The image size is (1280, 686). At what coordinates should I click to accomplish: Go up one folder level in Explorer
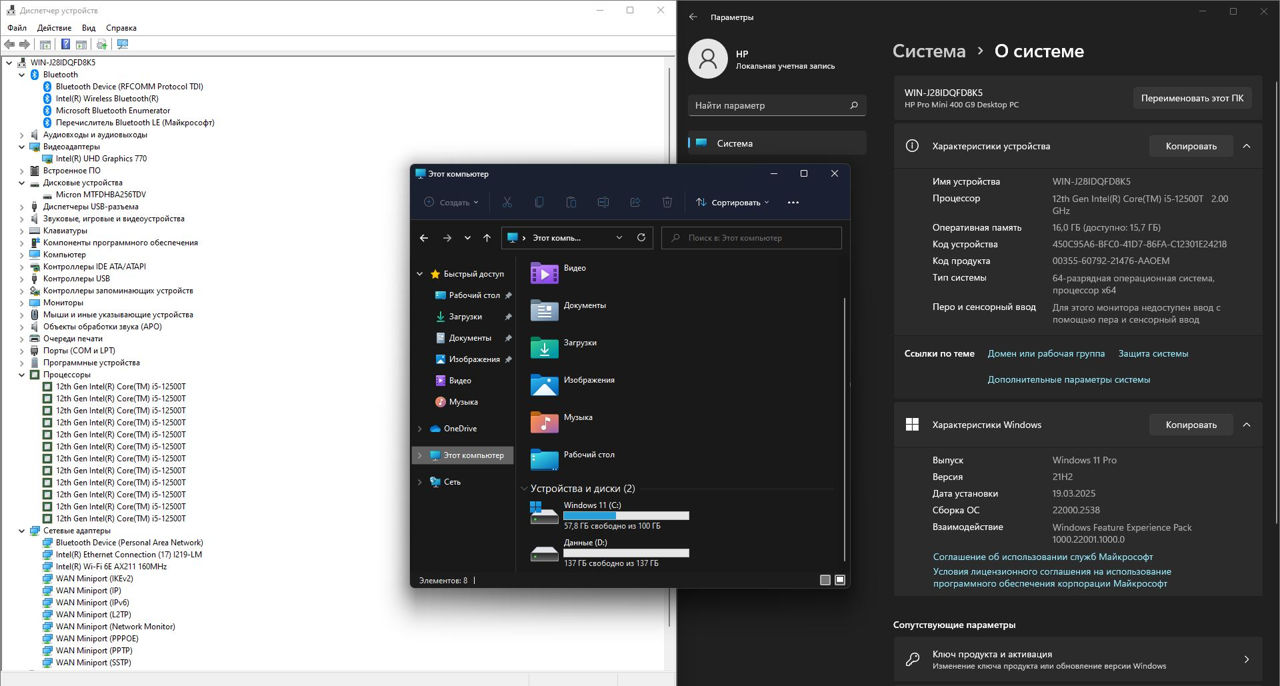(487, 238)
